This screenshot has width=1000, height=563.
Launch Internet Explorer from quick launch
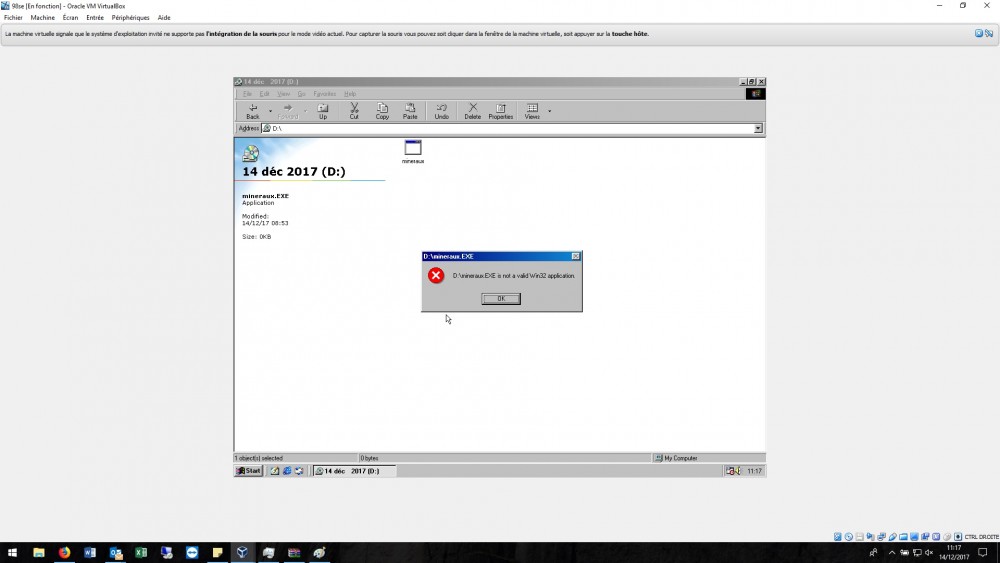(x=287, y=471)
